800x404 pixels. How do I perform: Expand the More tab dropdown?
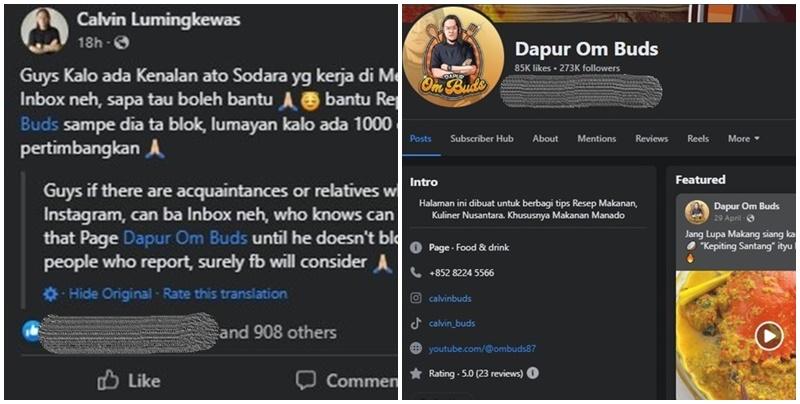(744, 139)
